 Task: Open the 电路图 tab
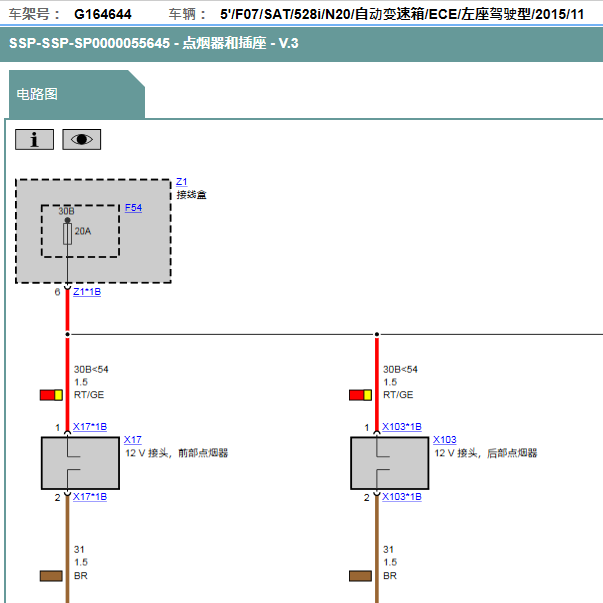pos(77,94)
